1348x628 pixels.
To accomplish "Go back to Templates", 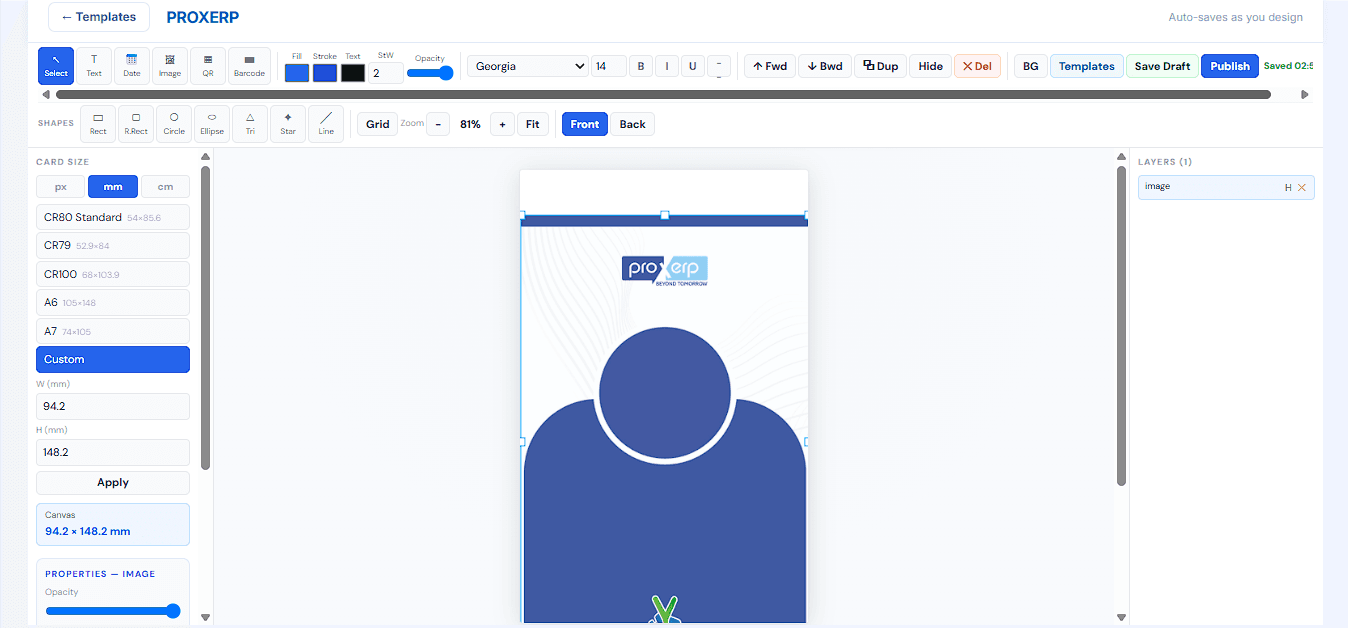I will tap(99, 17).
